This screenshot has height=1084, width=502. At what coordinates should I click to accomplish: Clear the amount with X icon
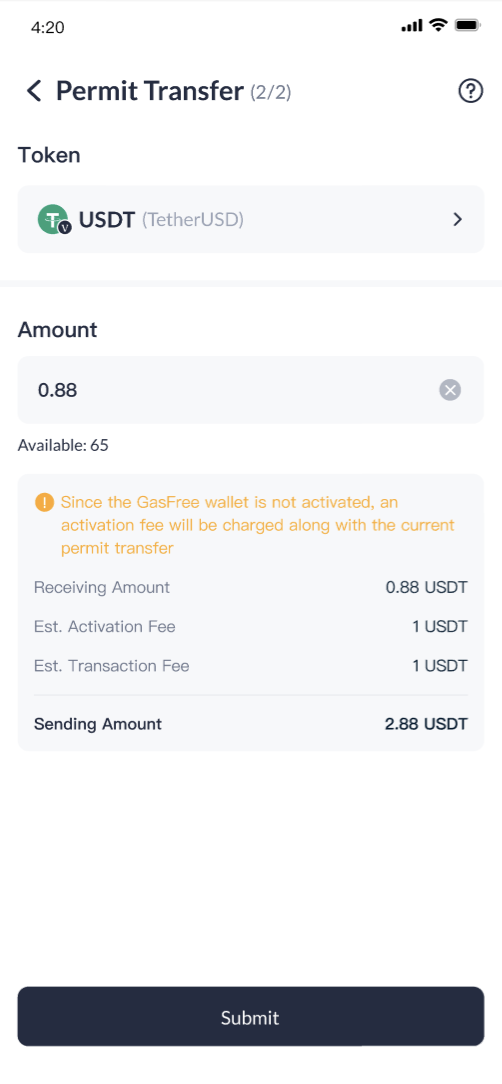[450, 390]
